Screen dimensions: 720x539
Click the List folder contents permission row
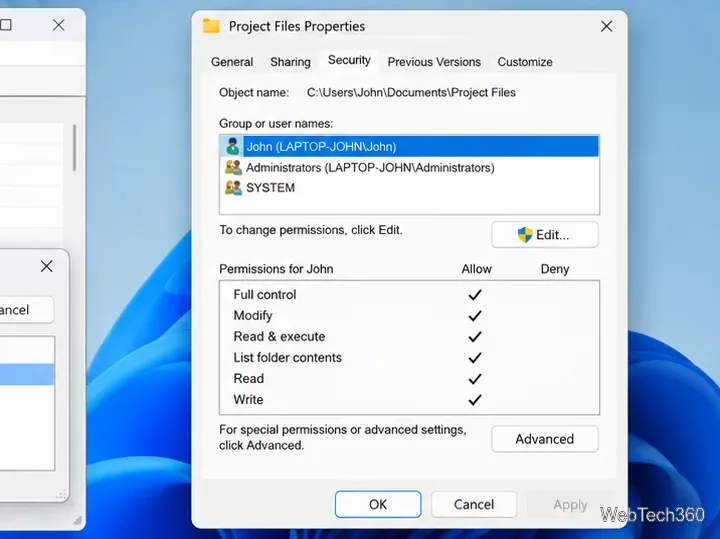[409, 358]
